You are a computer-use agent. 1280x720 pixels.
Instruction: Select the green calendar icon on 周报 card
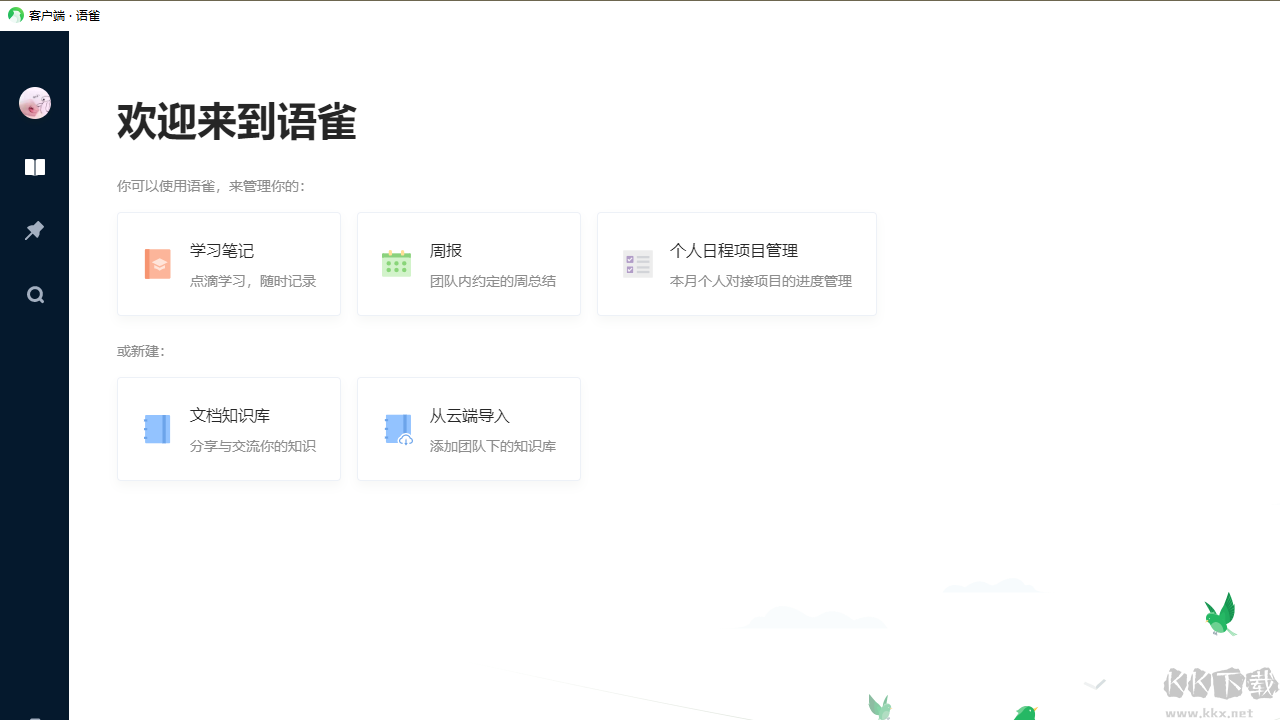pyautogui.click(x=397, y=263)
